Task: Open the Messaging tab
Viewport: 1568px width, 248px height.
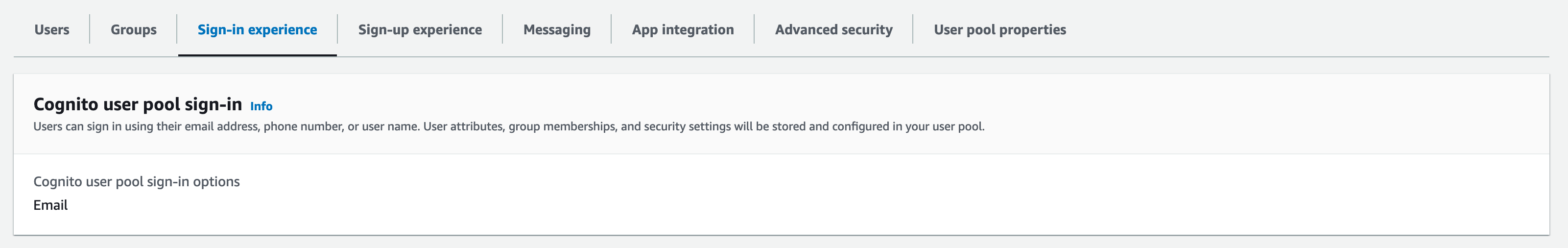Action: click(556, 29)
